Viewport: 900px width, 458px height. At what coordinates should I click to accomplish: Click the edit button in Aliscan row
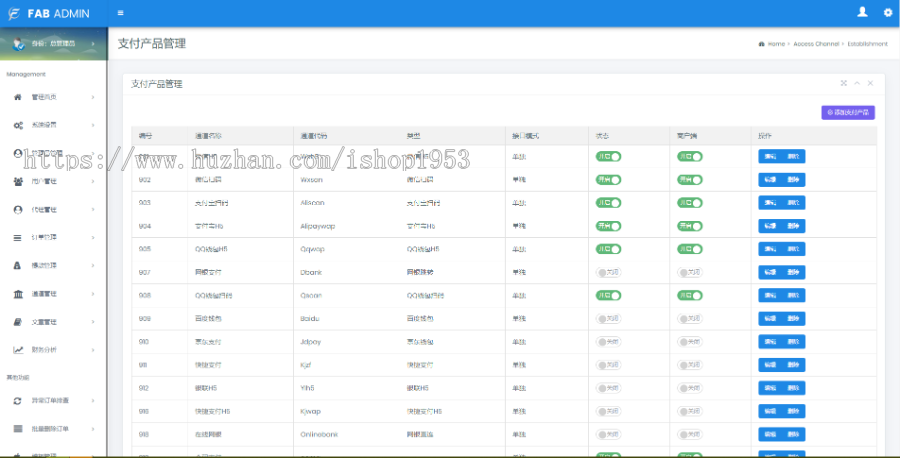click(x=770, y=203)
